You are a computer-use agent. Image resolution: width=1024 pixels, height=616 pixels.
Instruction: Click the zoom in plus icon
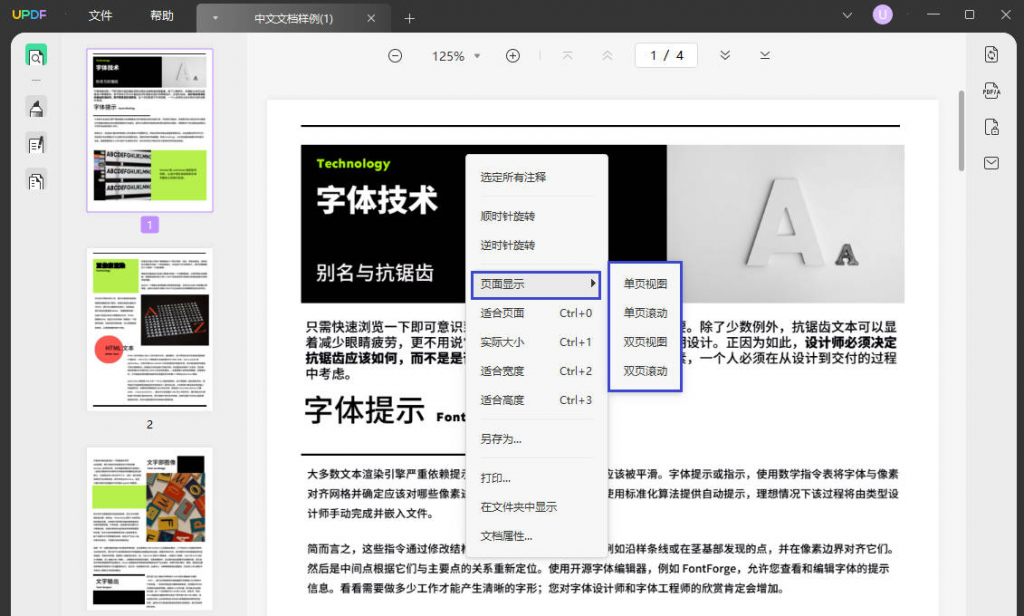[x=513, y=56]
